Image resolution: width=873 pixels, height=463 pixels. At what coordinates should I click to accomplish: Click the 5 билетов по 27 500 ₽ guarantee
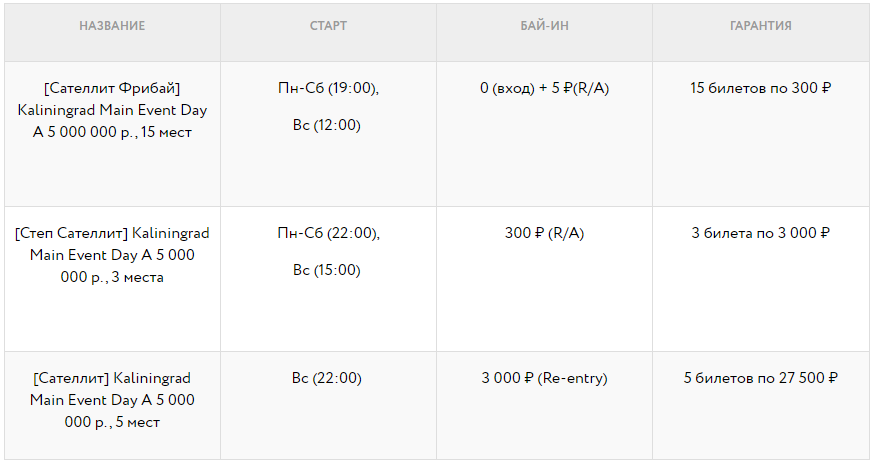pos(760,379)
